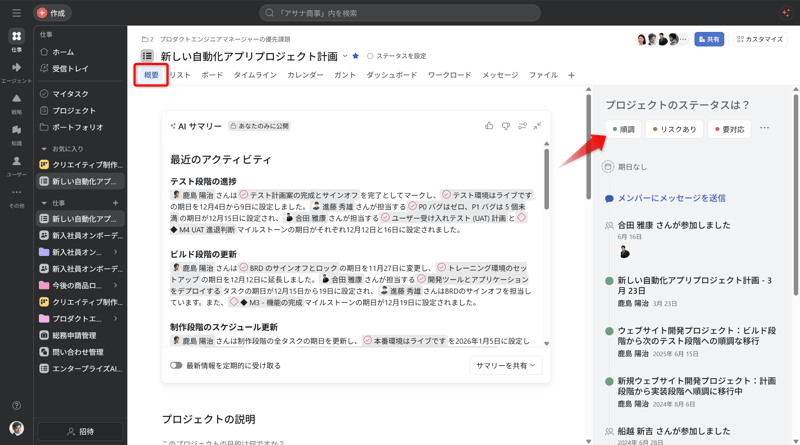Screen dimensions: 800x445
Task: Expand プロダクトエ... folder chevron
Action: [x=116, y=318]
